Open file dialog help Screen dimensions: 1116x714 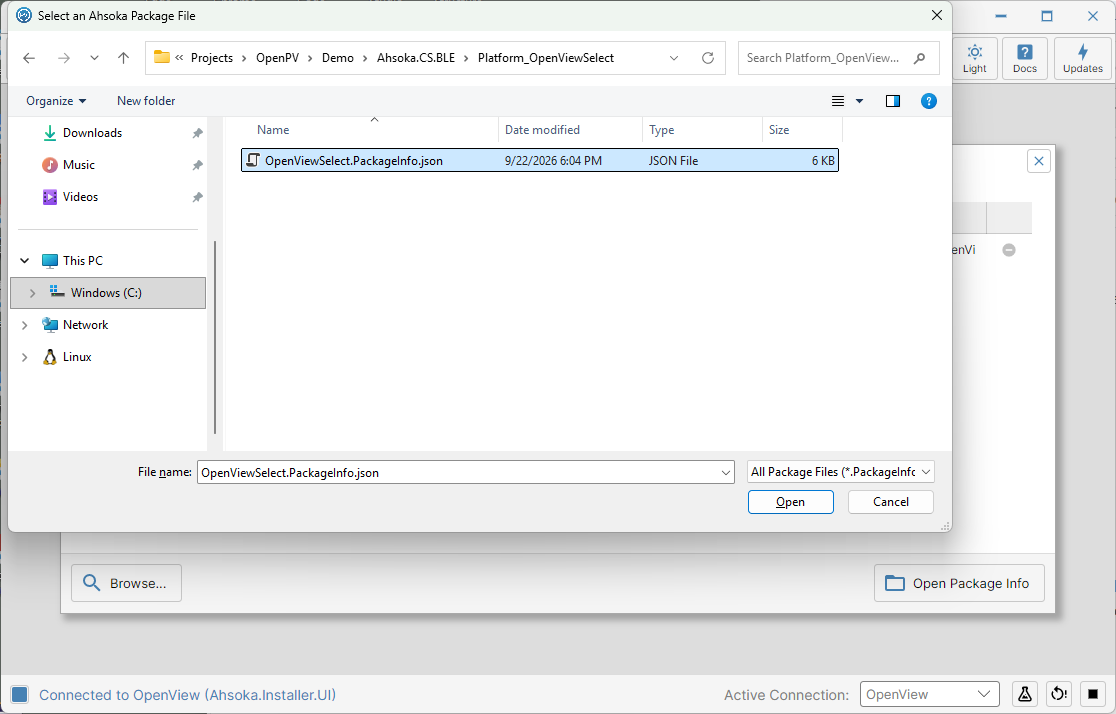point(928,101)
